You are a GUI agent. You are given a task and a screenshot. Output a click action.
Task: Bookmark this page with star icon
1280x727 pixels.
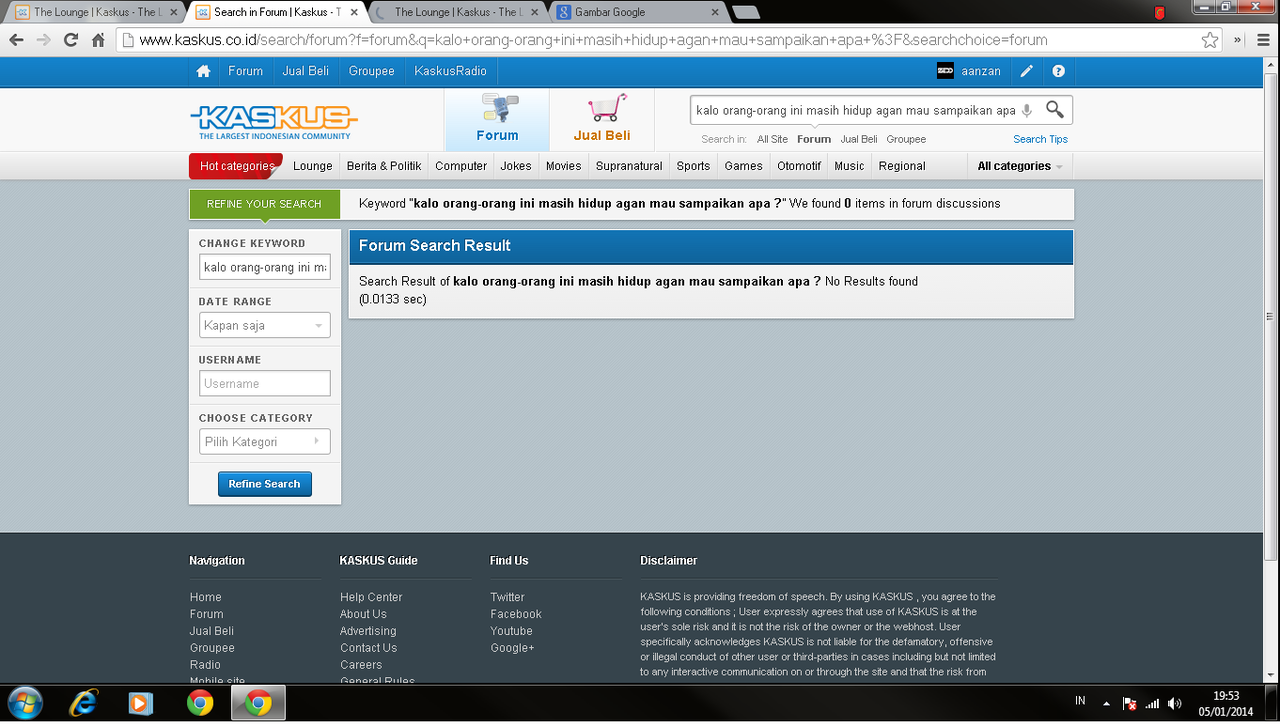(x=1210, y=40)
